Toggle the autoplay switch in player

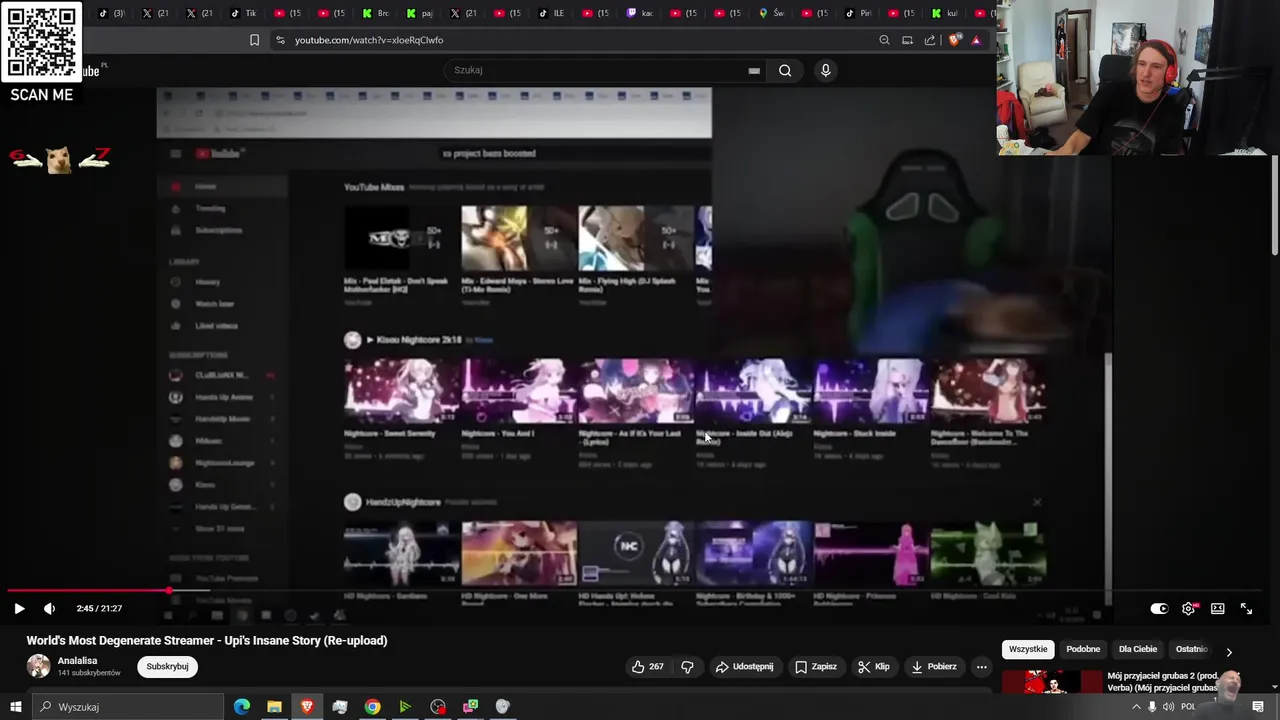tap(1159, 608)
